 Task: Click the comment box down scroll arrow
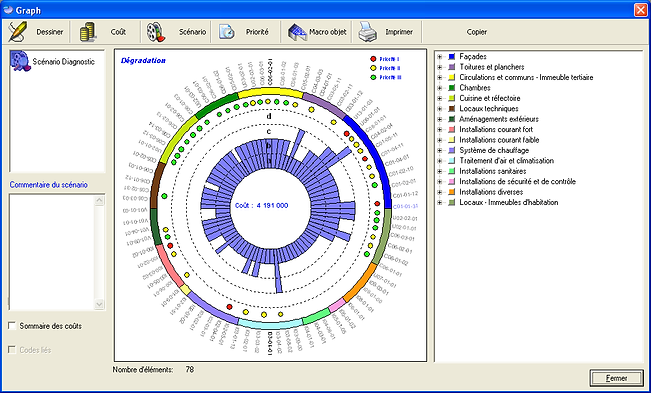coord(99,304)
